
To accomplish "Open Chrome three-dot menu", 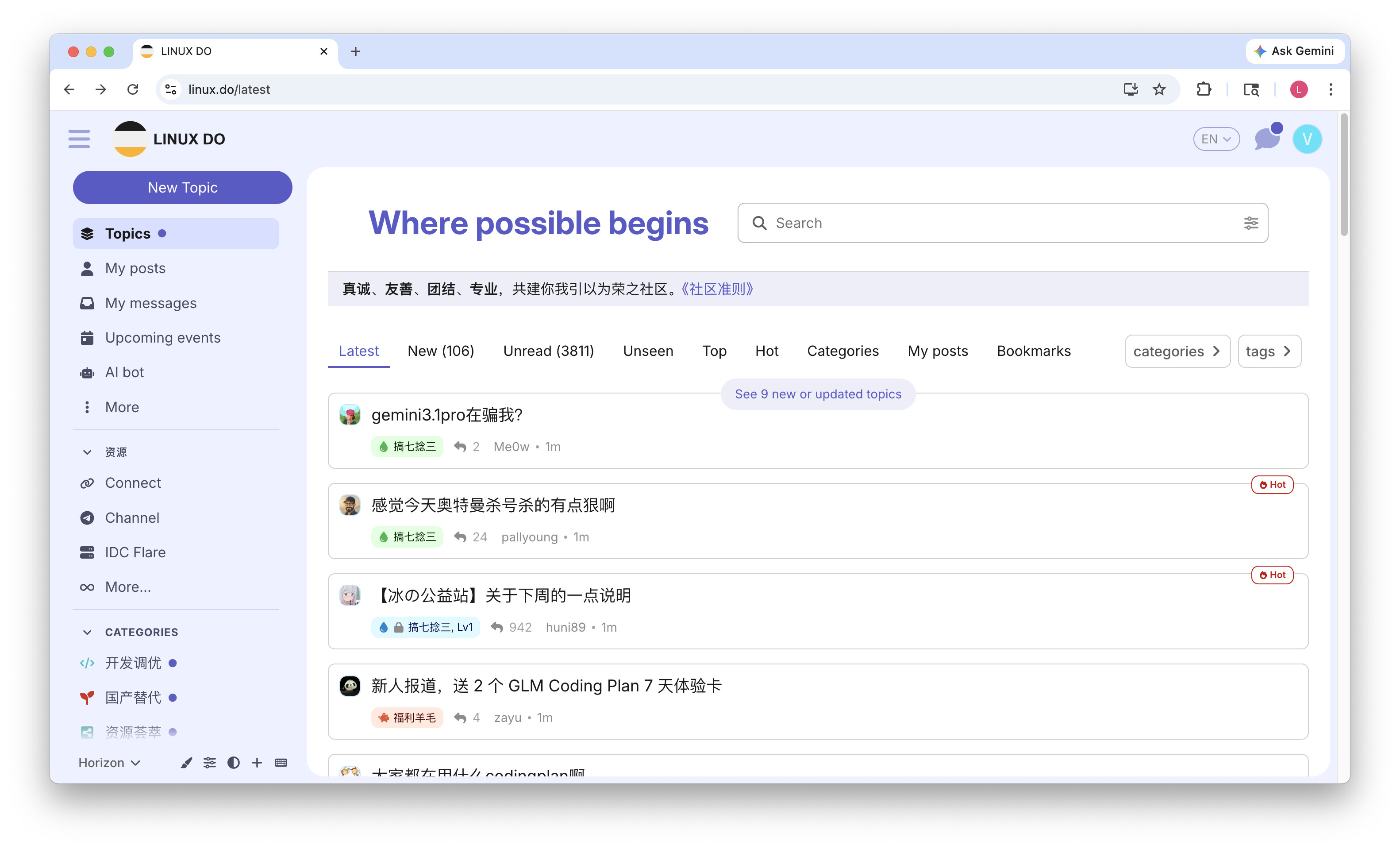I will [x=1331, y=89].
